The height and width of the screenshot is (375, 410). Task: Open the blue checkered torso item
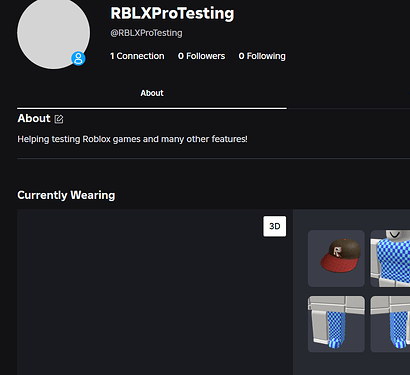point(390,258)
